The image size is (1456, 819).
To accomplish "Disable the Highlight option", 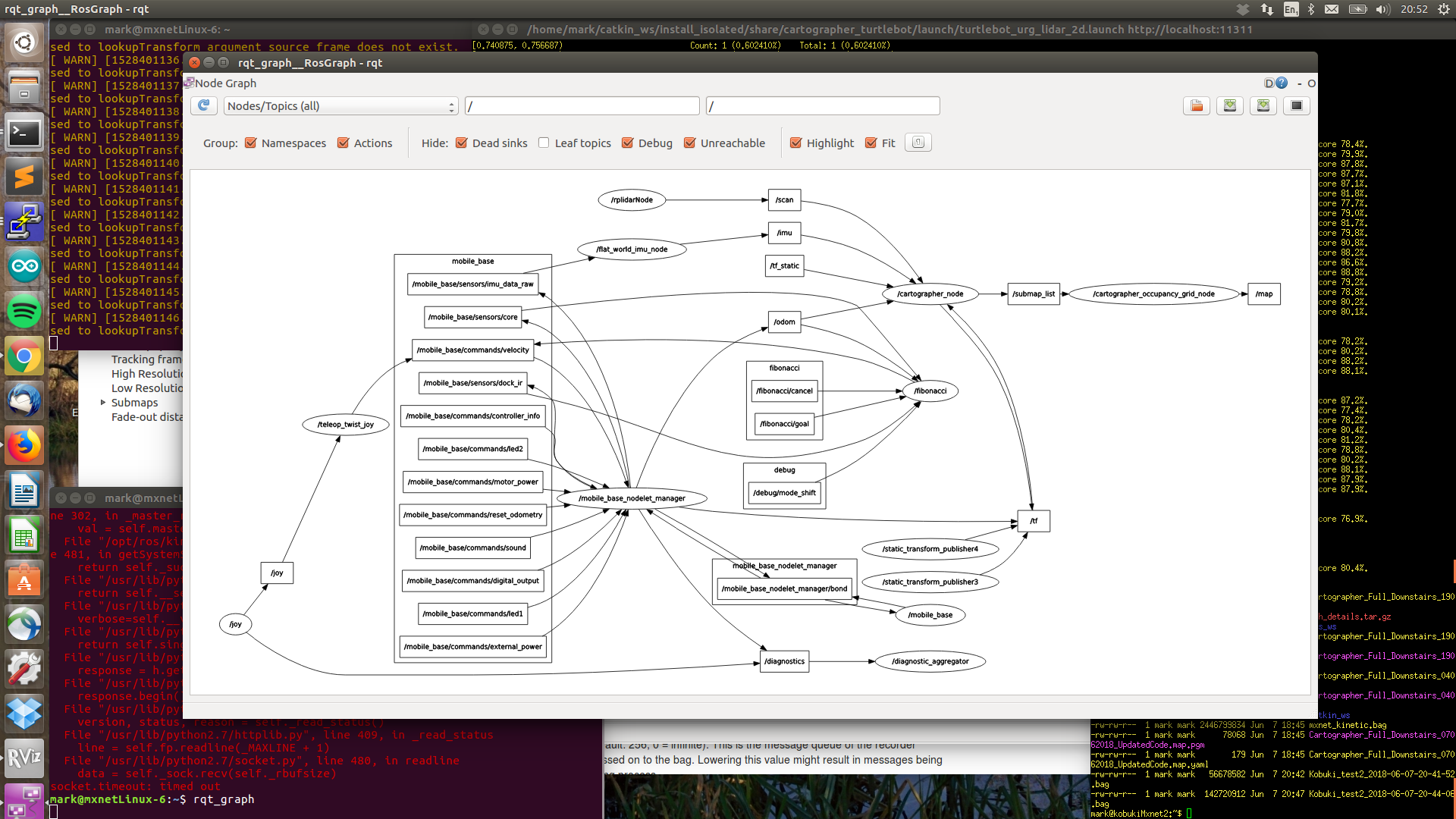I will click(x=795, y=143).
